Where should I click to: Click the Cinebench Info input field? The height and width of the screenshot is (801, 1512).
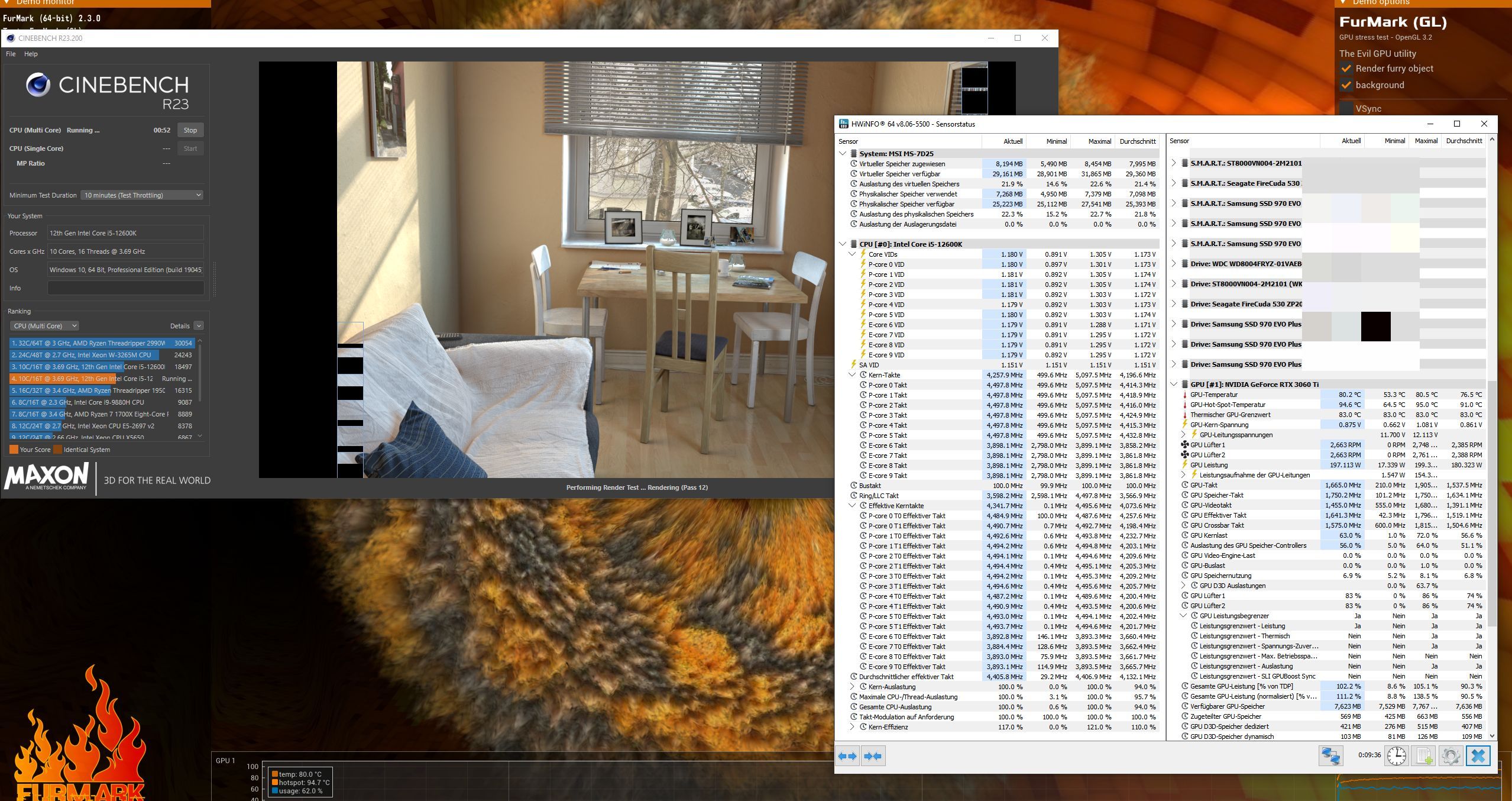click(125, 288)
